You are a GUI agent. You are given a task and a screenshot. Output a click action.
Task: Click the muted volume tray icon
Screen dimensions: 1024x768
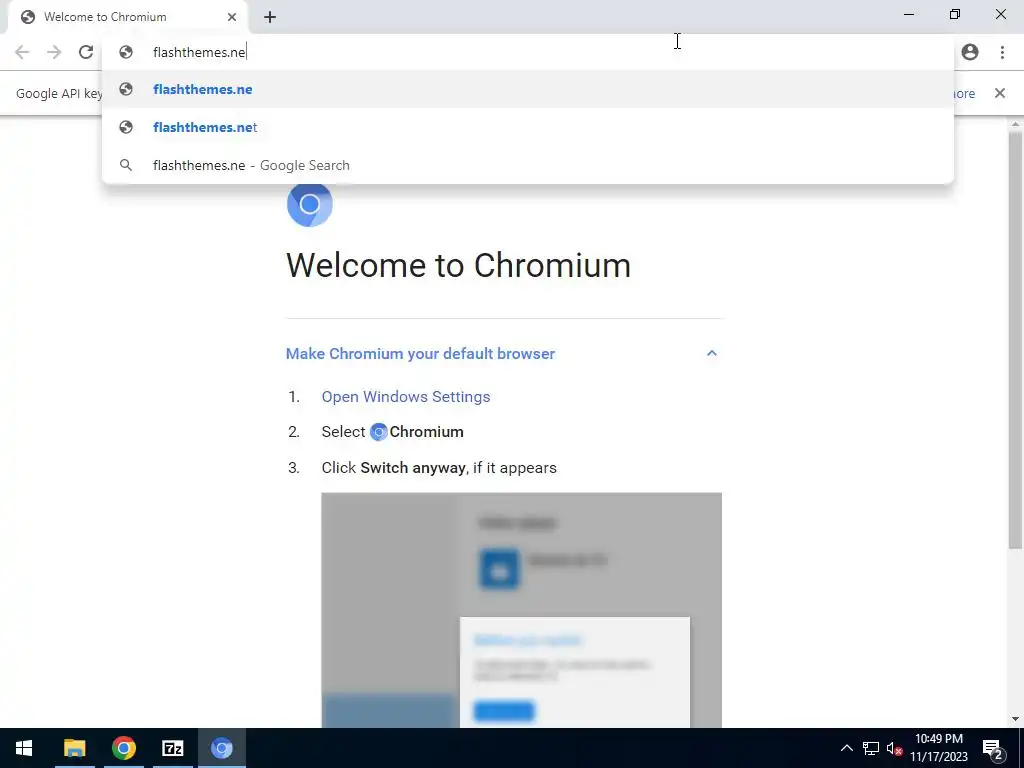[x=894, y=748]
